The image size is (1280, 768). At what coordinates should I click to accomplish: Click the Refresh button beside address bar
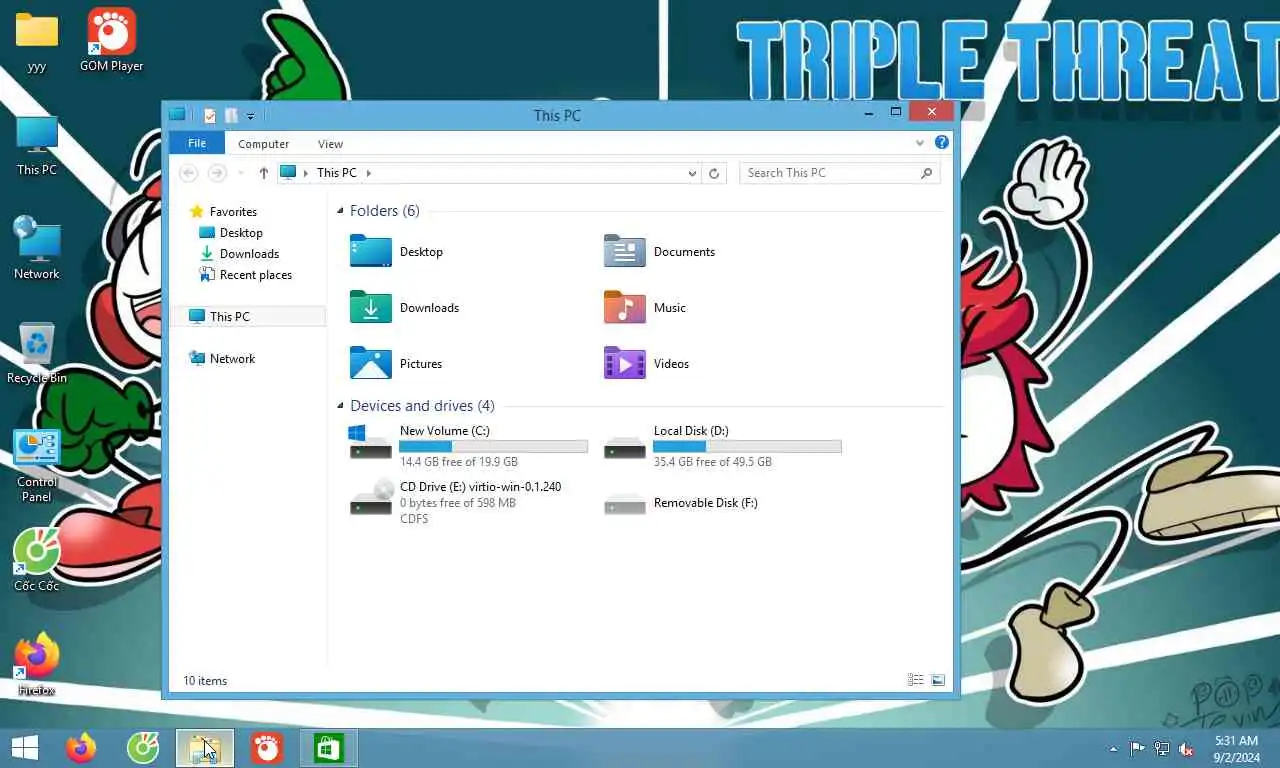click(x=714, y=173)
